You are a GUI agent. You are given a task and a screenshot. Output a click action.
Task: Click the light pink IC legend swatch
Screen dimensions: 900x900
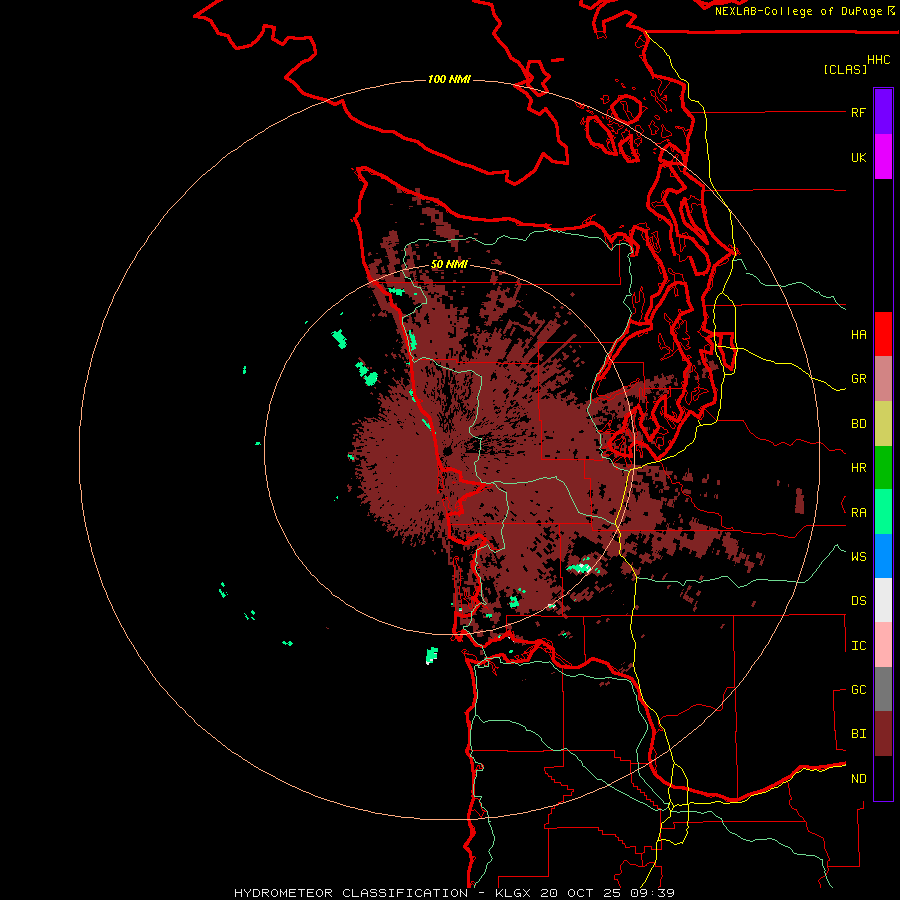883,645
